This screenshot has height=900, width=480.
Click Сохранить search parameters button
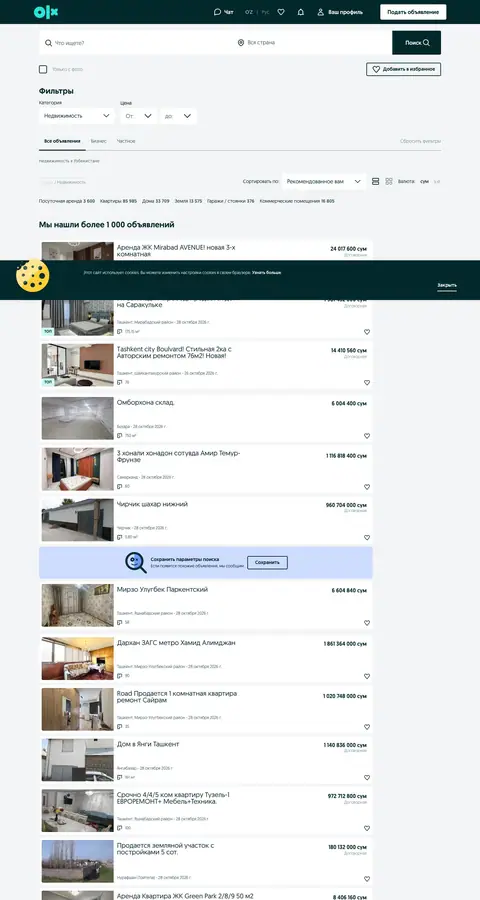point(268,562)
